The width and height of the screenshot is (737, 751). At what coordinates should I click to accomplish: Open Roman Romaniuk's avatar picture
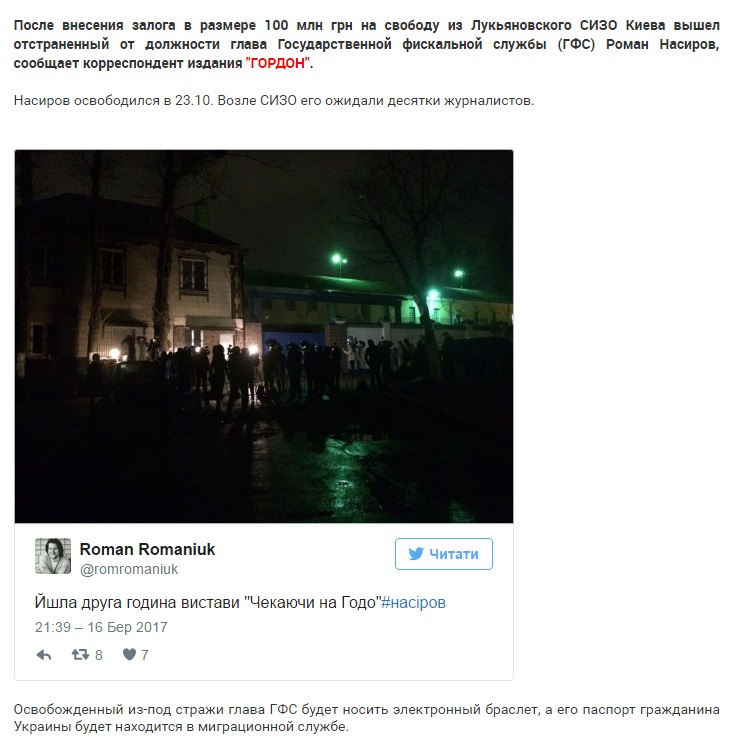(53, 556)
